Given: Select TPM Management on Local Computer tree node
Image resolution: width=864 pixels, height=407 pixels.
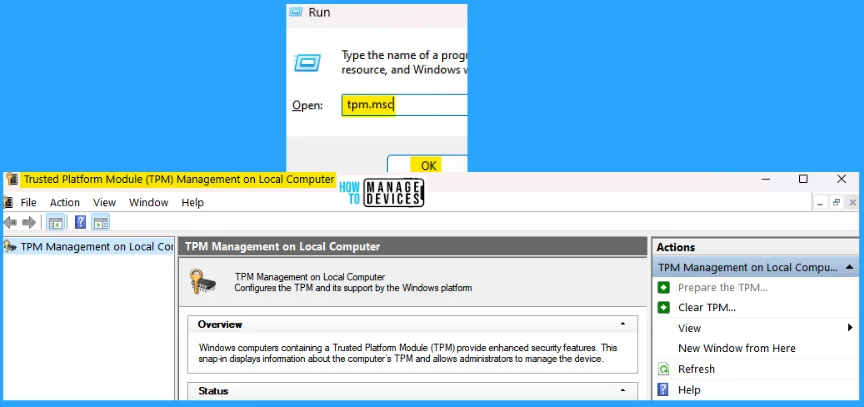Looking at the screenshot, I should click(96, 247).
